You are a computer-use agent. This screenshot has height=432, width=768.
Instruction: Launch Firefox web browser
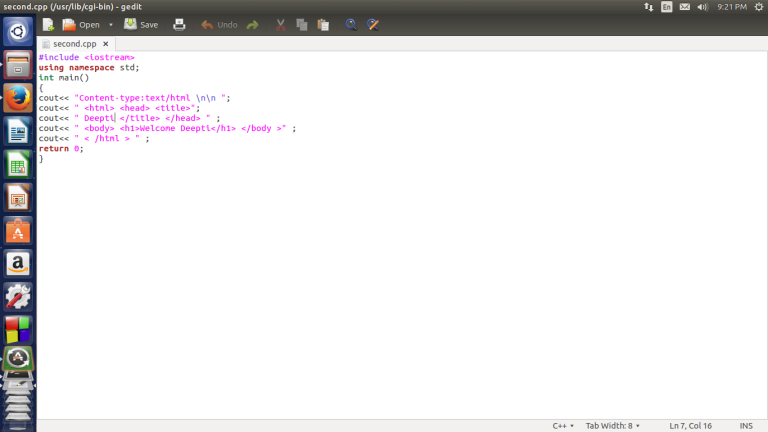click(18, 98)
